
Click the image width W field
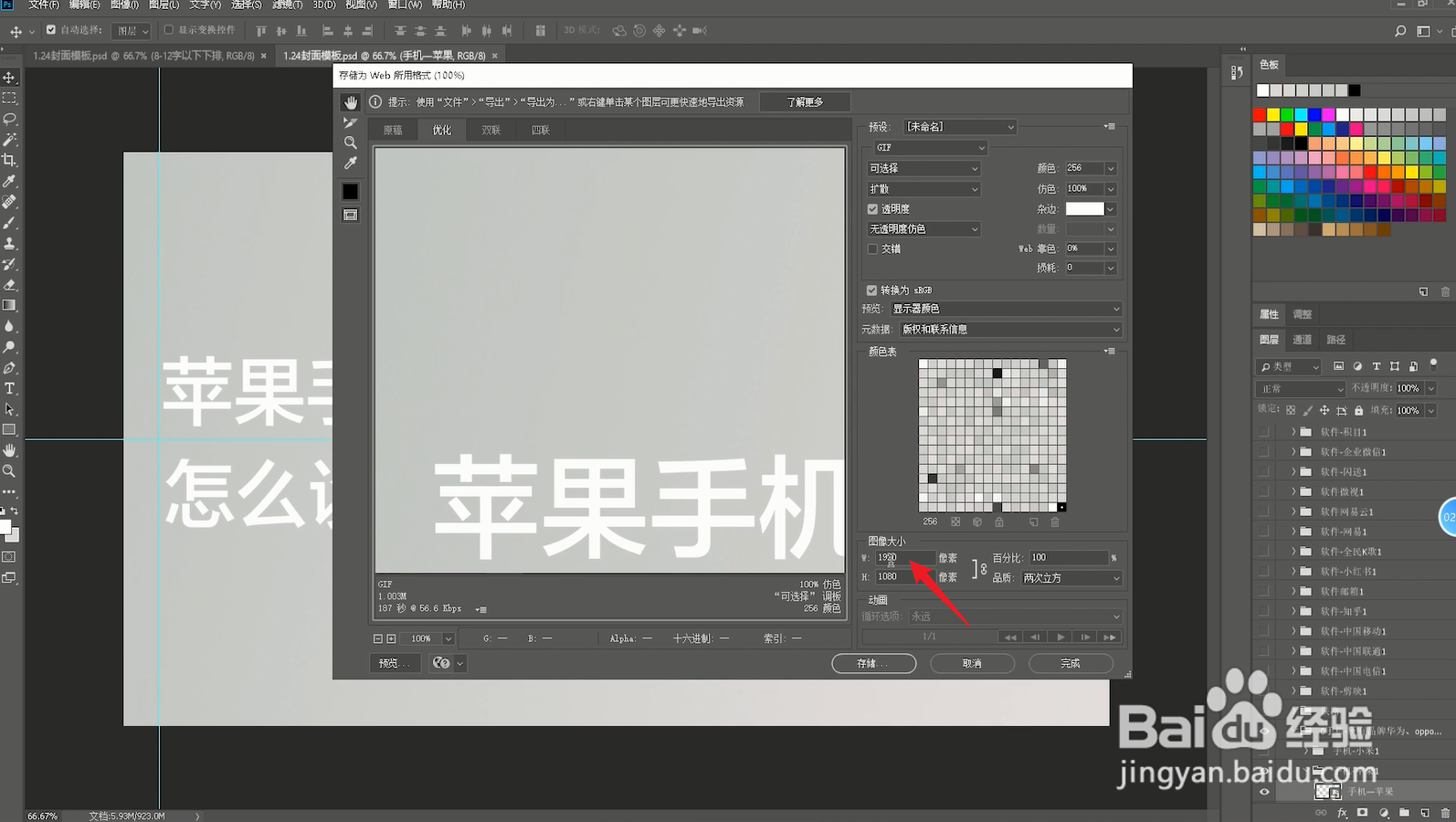coord(905,557)
